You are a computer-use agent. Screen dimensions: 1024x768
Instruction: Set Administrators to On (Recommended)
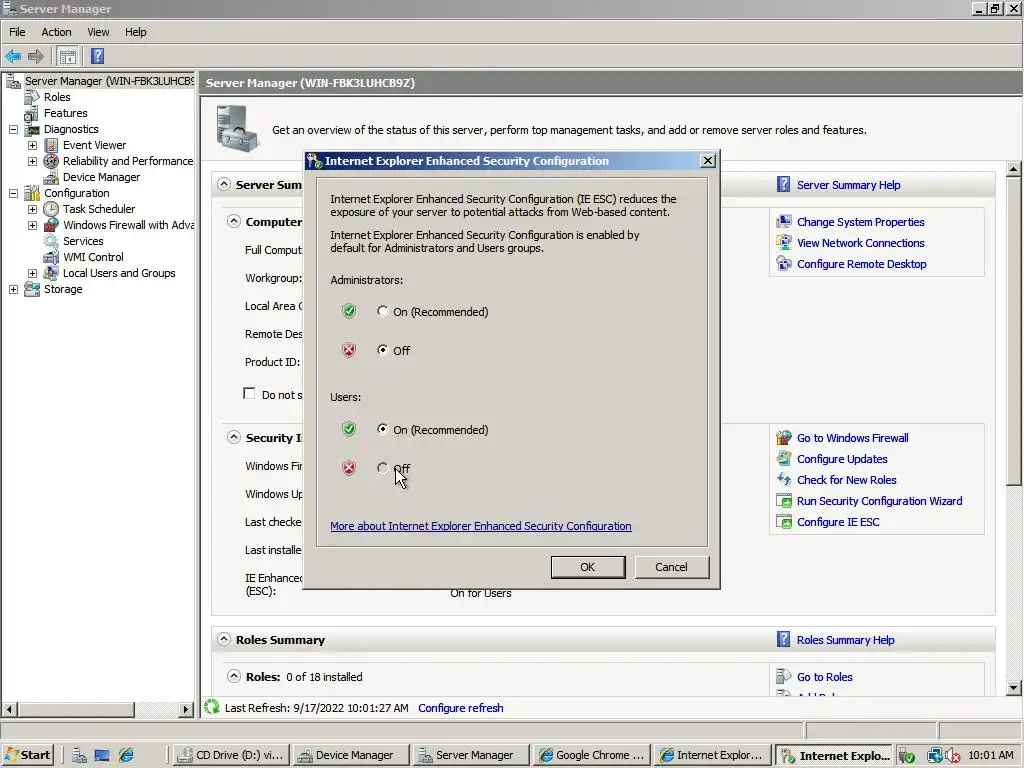(383, 312)
